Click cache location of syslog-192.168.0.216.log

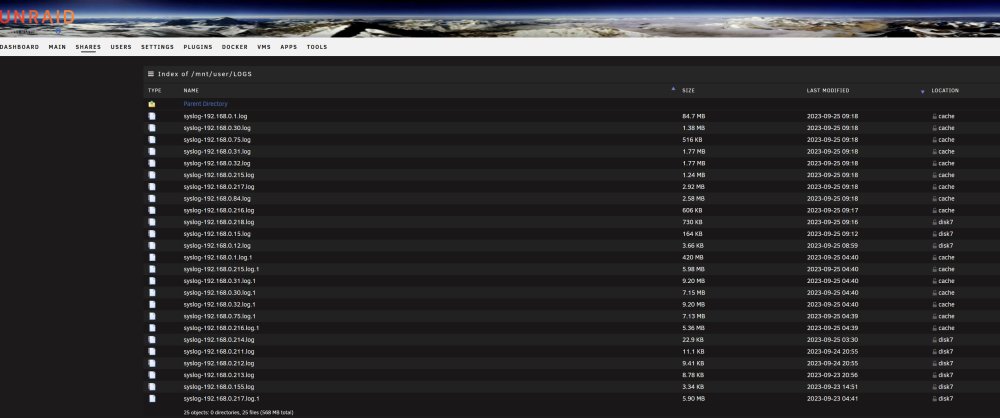(x=946, y=210)
